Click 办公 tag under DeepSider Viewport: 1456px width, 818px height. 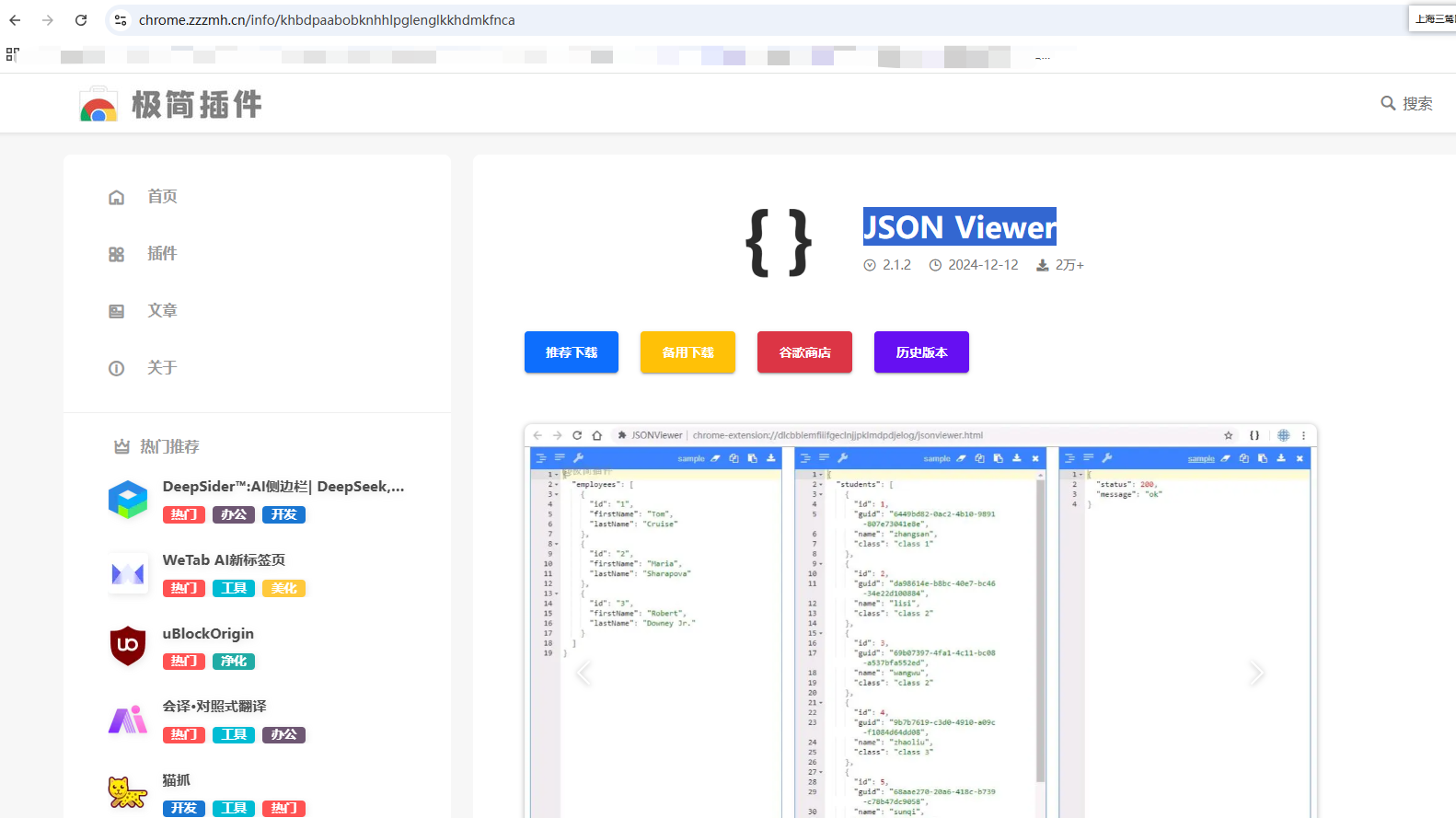(234, 515)
